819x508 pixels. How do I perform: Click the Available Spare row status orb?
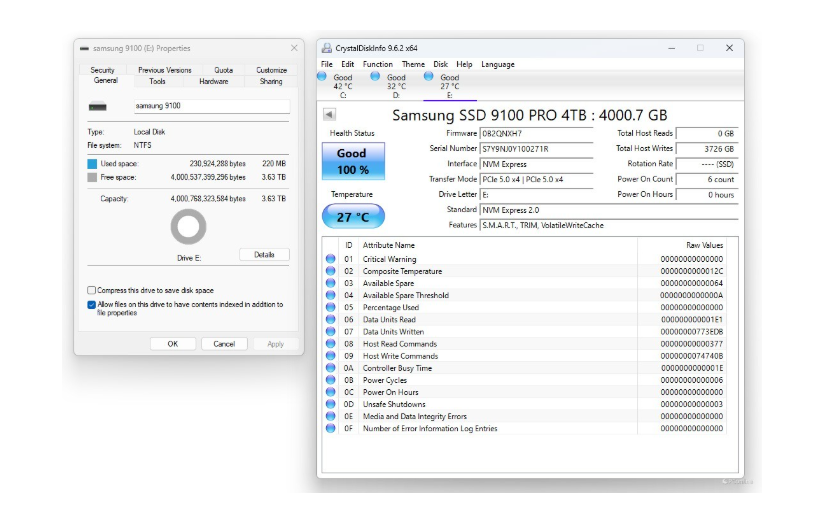point(330,282)
